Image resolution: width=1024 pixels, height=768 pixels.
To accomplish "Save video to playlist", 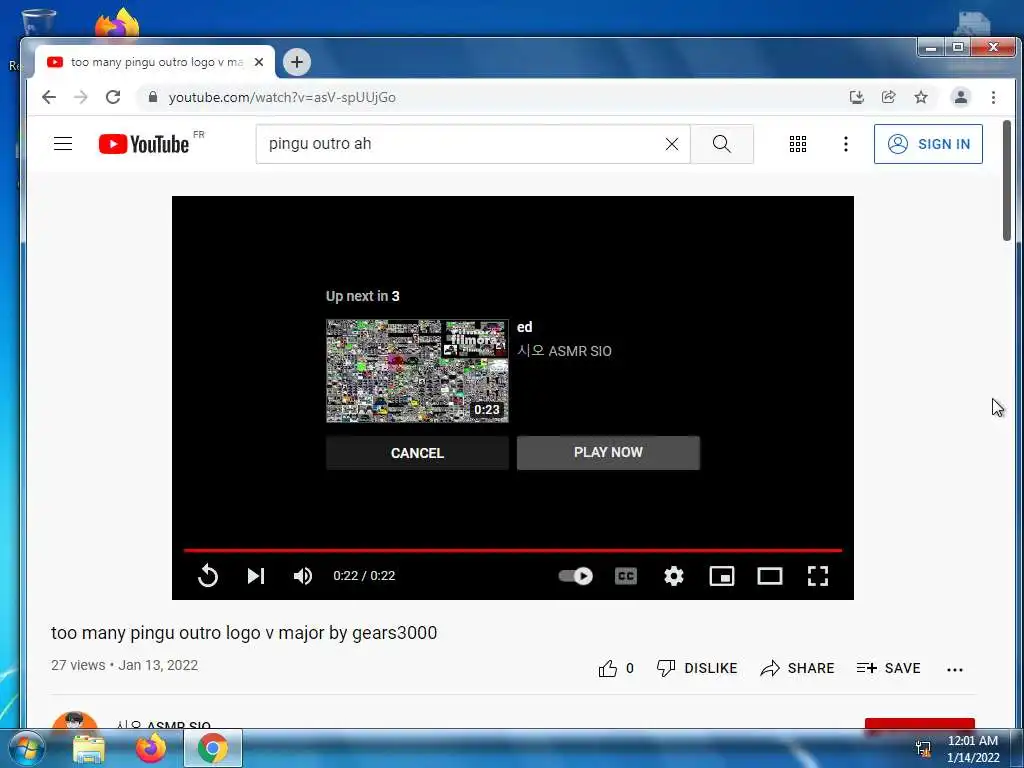I will [x=888, y=668].
